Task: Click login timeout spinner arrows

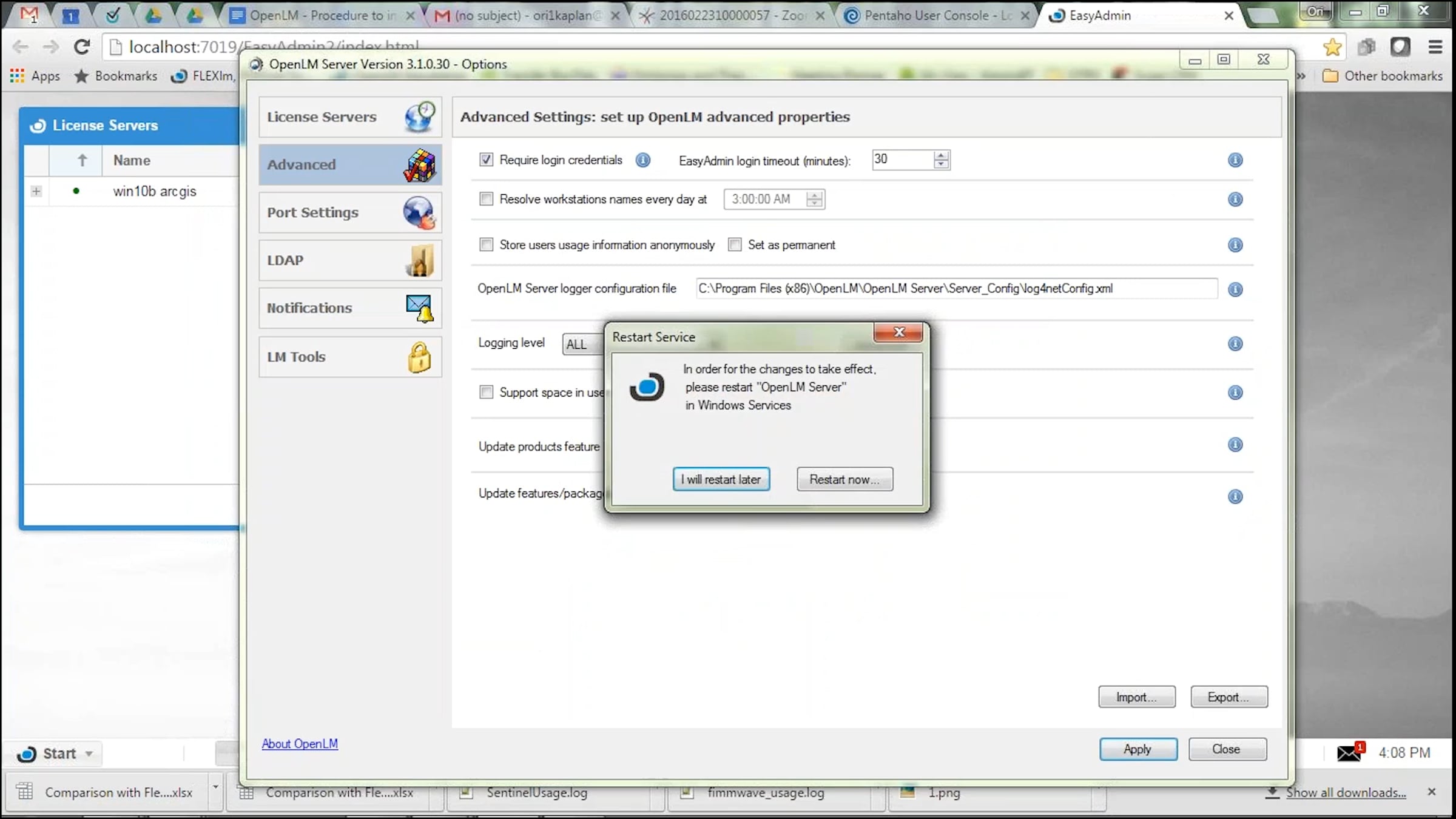Action: (x=941, y=160)
